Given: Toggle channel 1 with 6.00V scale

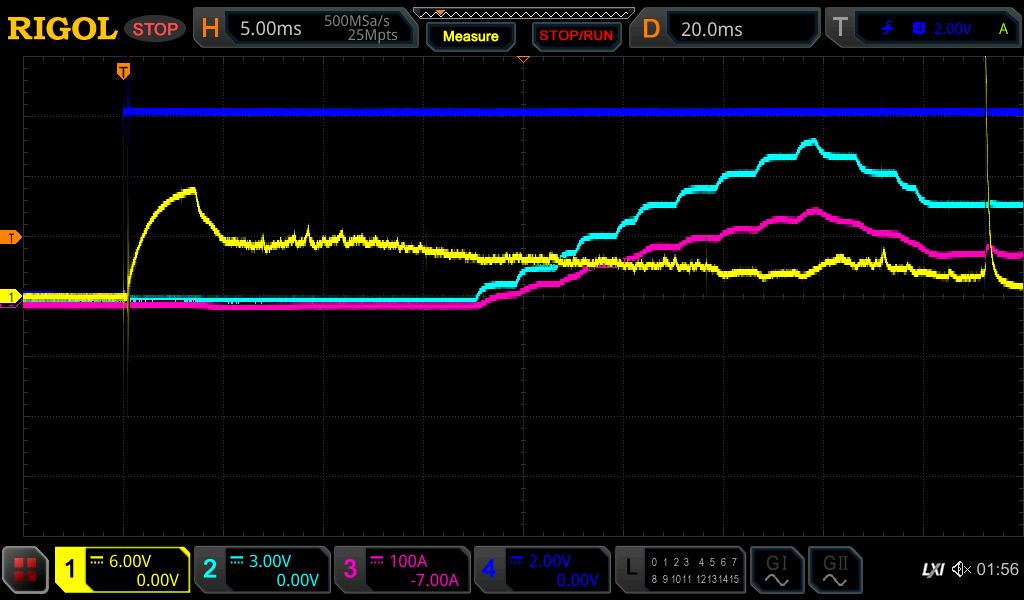Looking at the screenshot, I should pyautogui.click(x=123, y=570).
